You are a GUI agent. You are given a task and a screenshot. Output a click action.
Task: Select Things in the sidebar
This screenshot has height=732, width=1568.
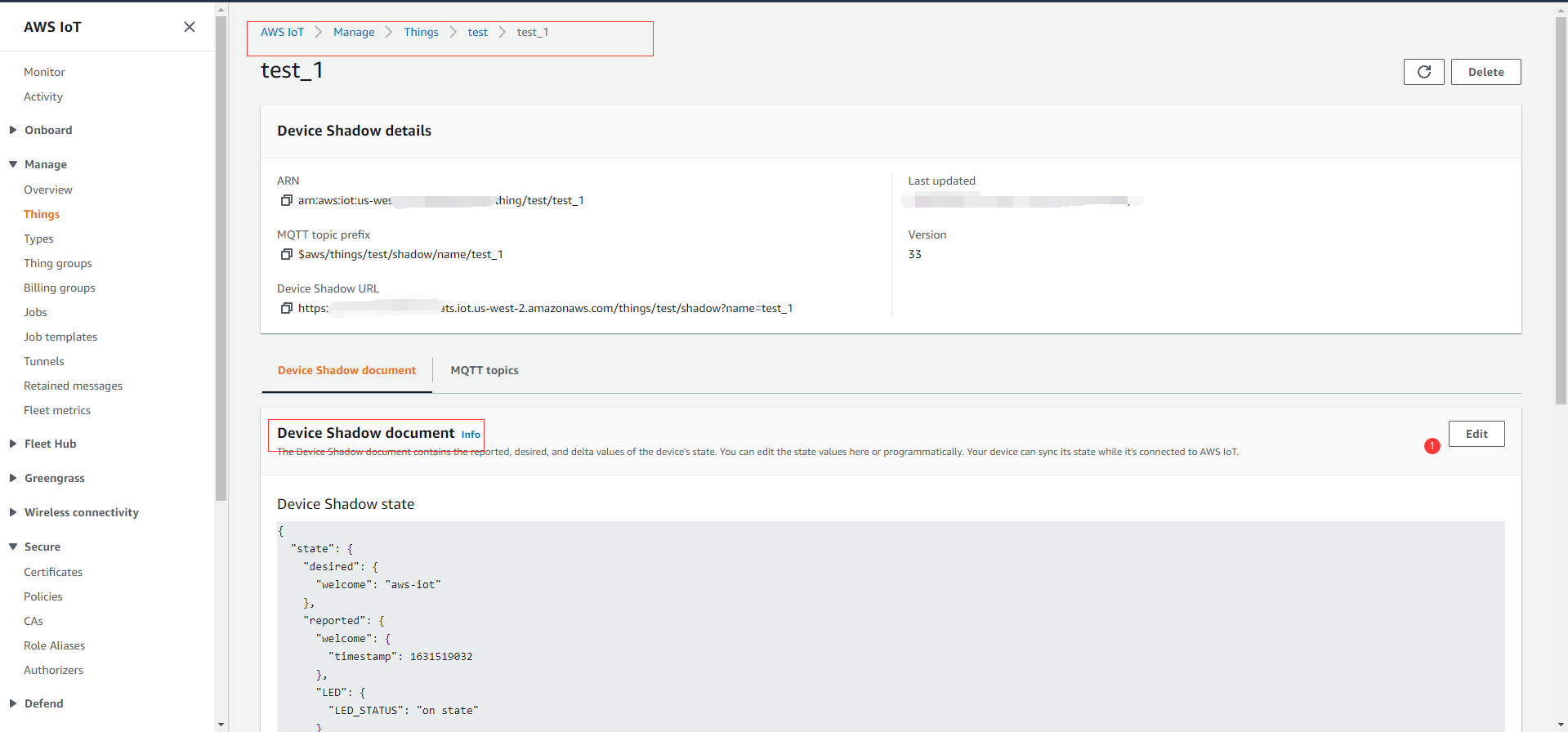(x=42, y=214)
